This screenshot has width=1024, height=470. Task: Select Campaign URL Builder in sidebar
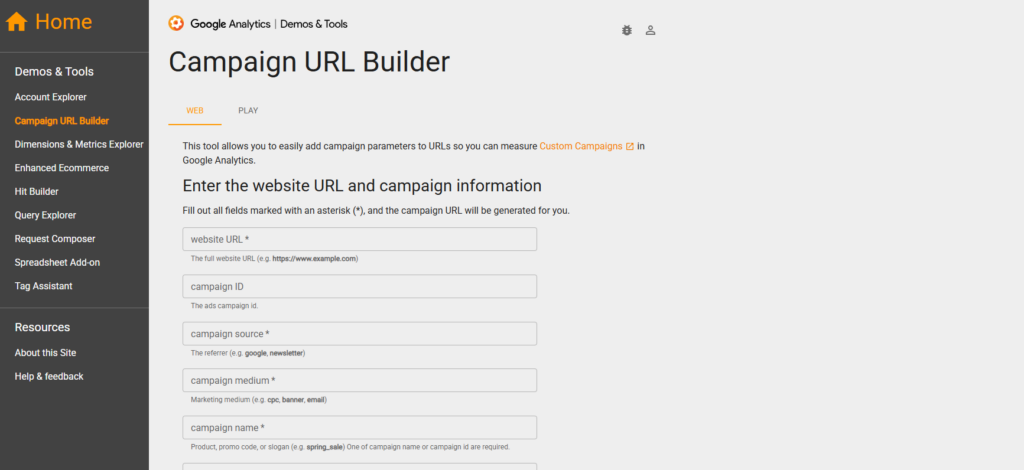pos(61,121)
